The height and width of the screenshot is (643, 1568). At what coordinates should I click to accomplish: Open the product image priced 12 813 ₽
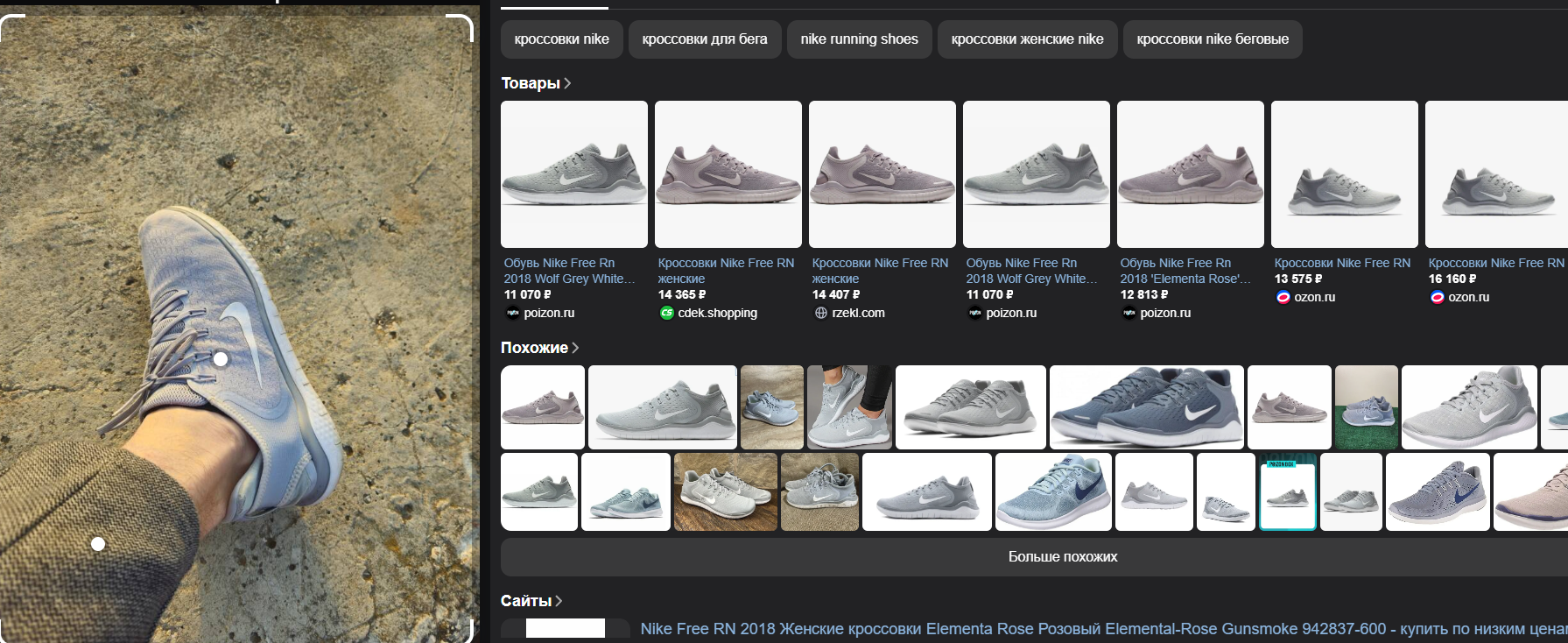click(1191, 174)
